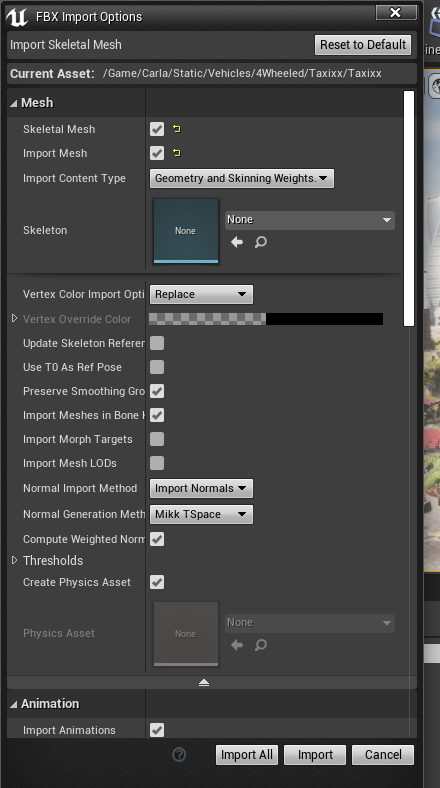Reset Skeletal Mesh option to default arrow
This screenshot has height=788, width=440.
click(177, 129)
